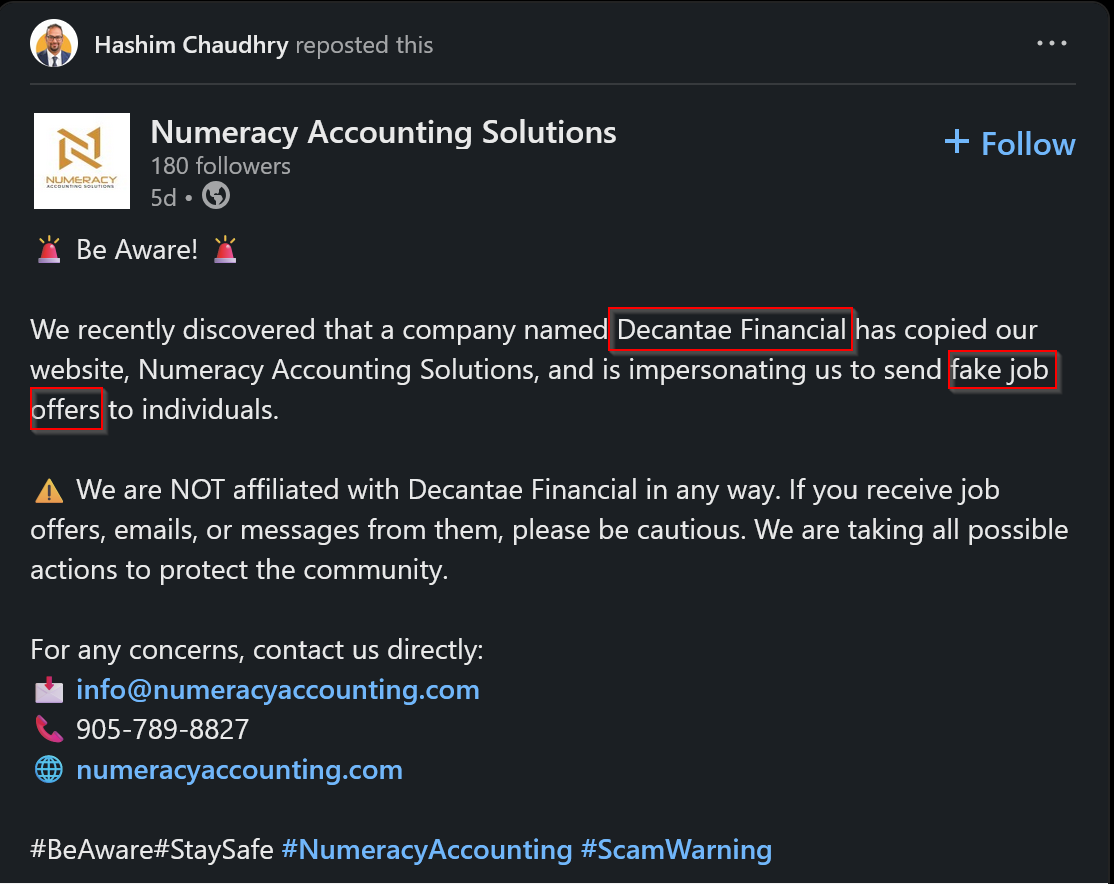Open the three-dot post options menu
This screenshot has height=884, width=1114.
[x=1052, y=44]
